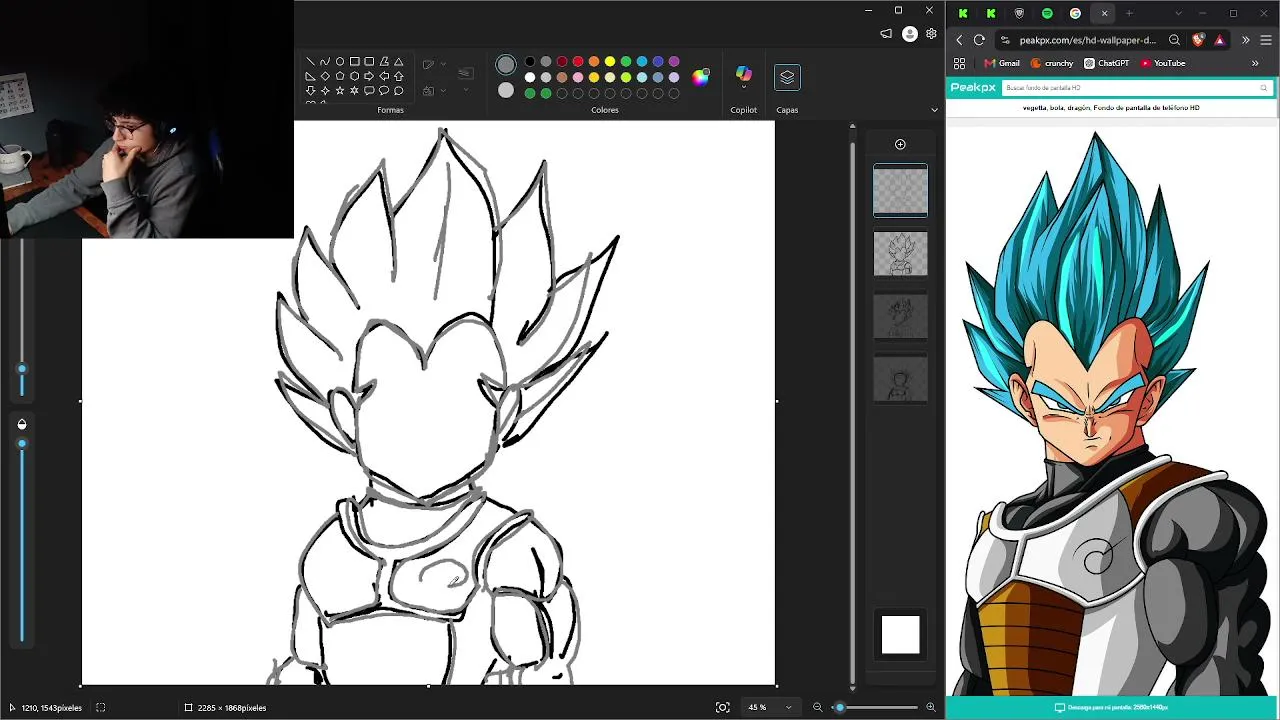Reload the peakpx page

[x=979, y=40]
